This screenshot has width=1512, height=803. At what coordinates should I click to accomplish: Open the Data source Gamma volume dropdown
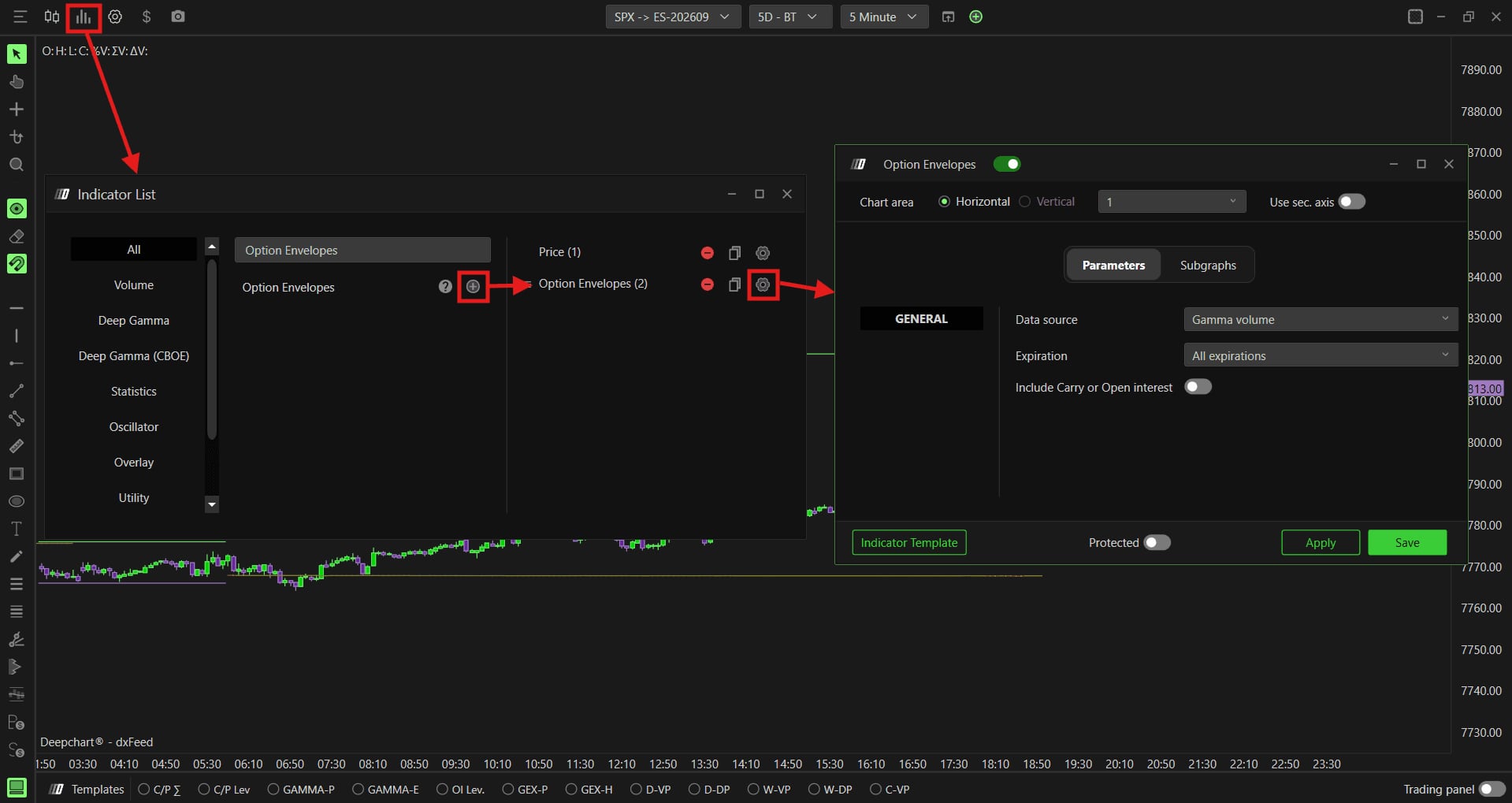click(1321, 319)
